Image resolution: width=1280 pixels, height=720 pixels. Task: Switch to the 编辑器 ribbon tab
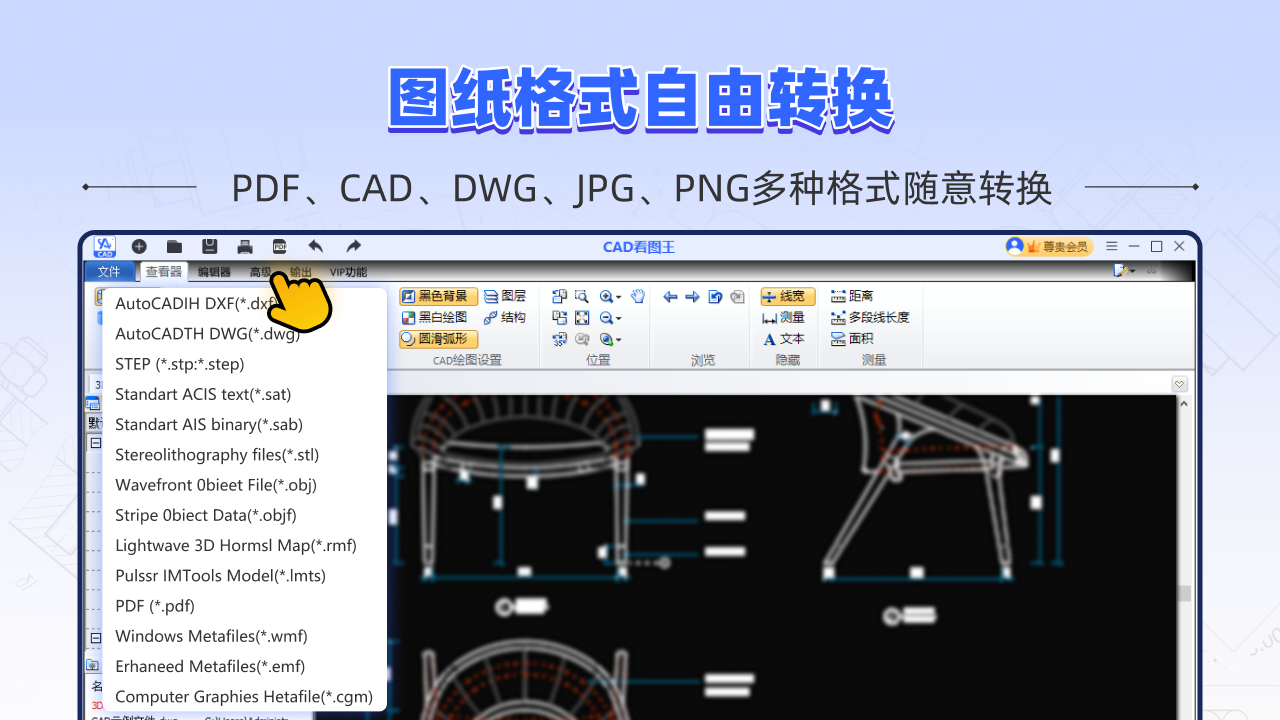click(216, 271)
